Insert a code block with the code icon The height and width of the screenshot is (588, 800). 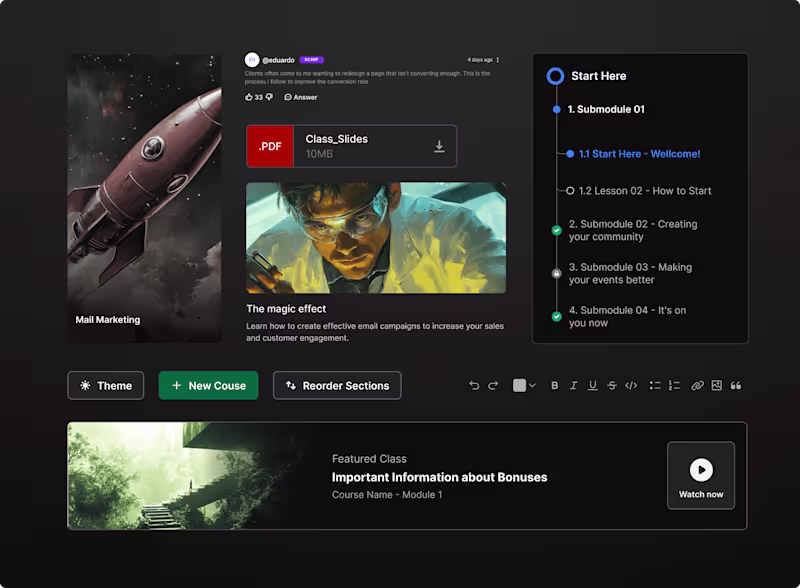pyautogui.click(x=631, y=385)
